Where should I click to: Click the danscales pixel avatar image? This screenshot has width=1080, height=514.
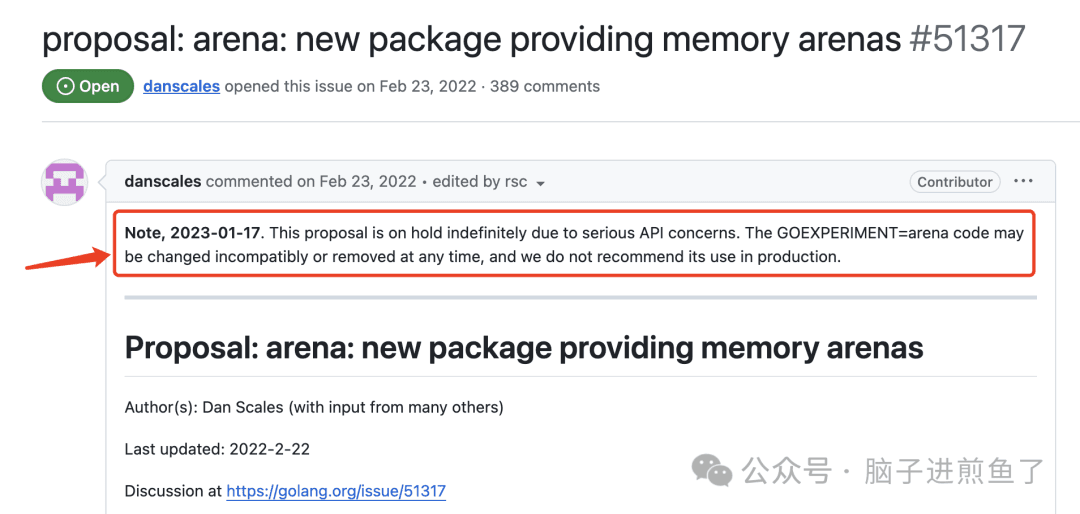point(65,182)
